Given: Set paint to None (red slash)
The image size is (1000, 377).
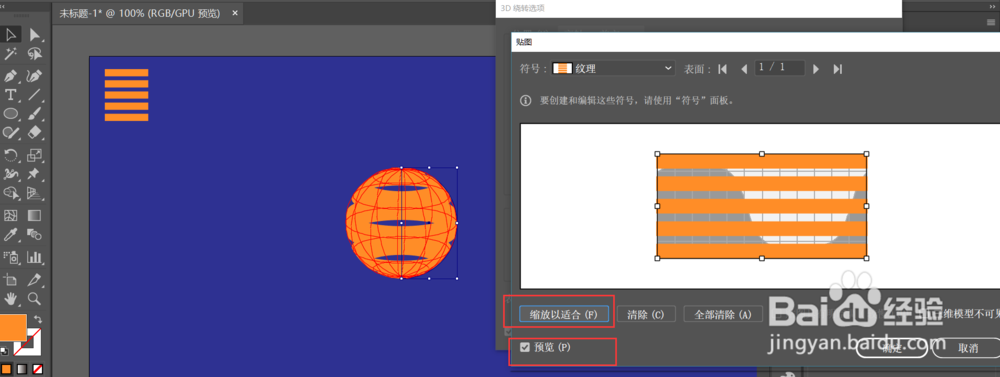Looking at the screenshot, I should coord(38,369).
